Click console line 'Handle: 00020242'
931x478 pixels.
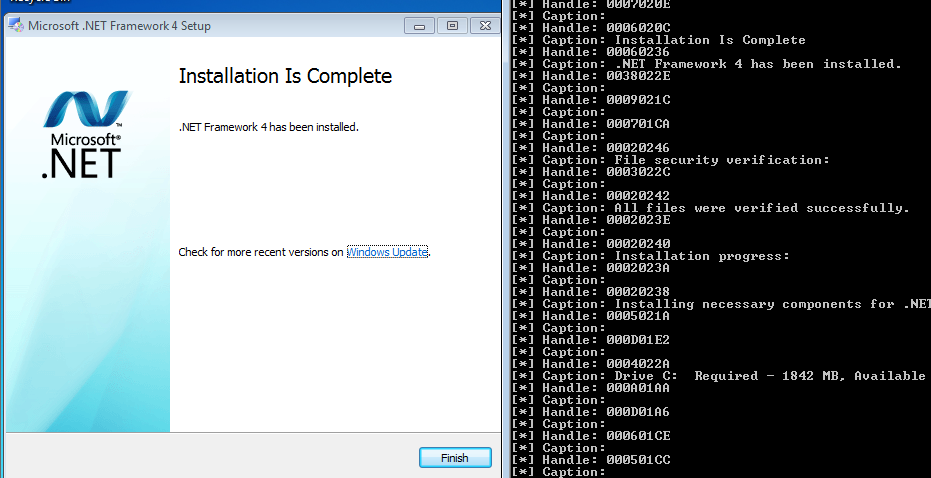coord(591,196)
